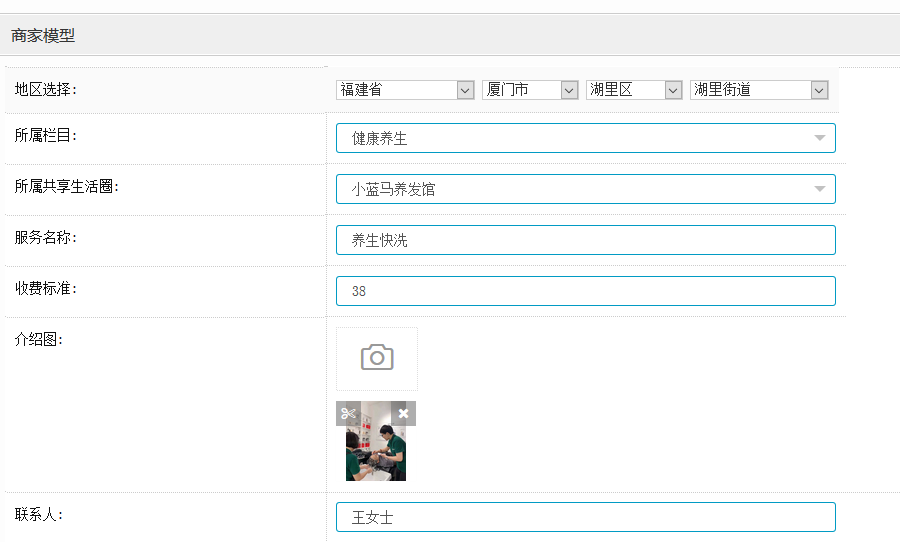Click the camera icon to upload image
Screen dimensions: 900x542
click(x=377, y=358)
